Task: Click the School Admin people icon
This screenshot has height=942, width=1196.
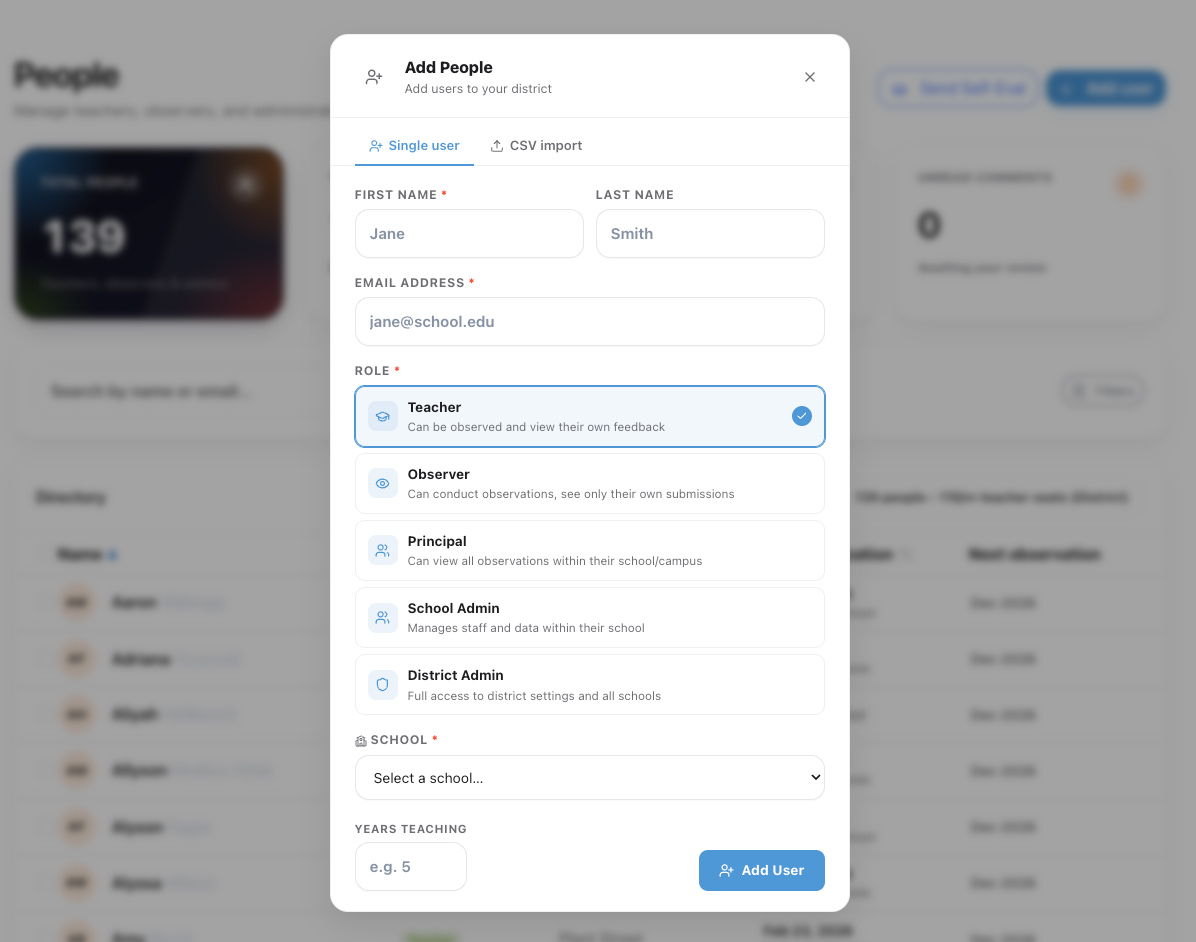Action: point(383,618)
